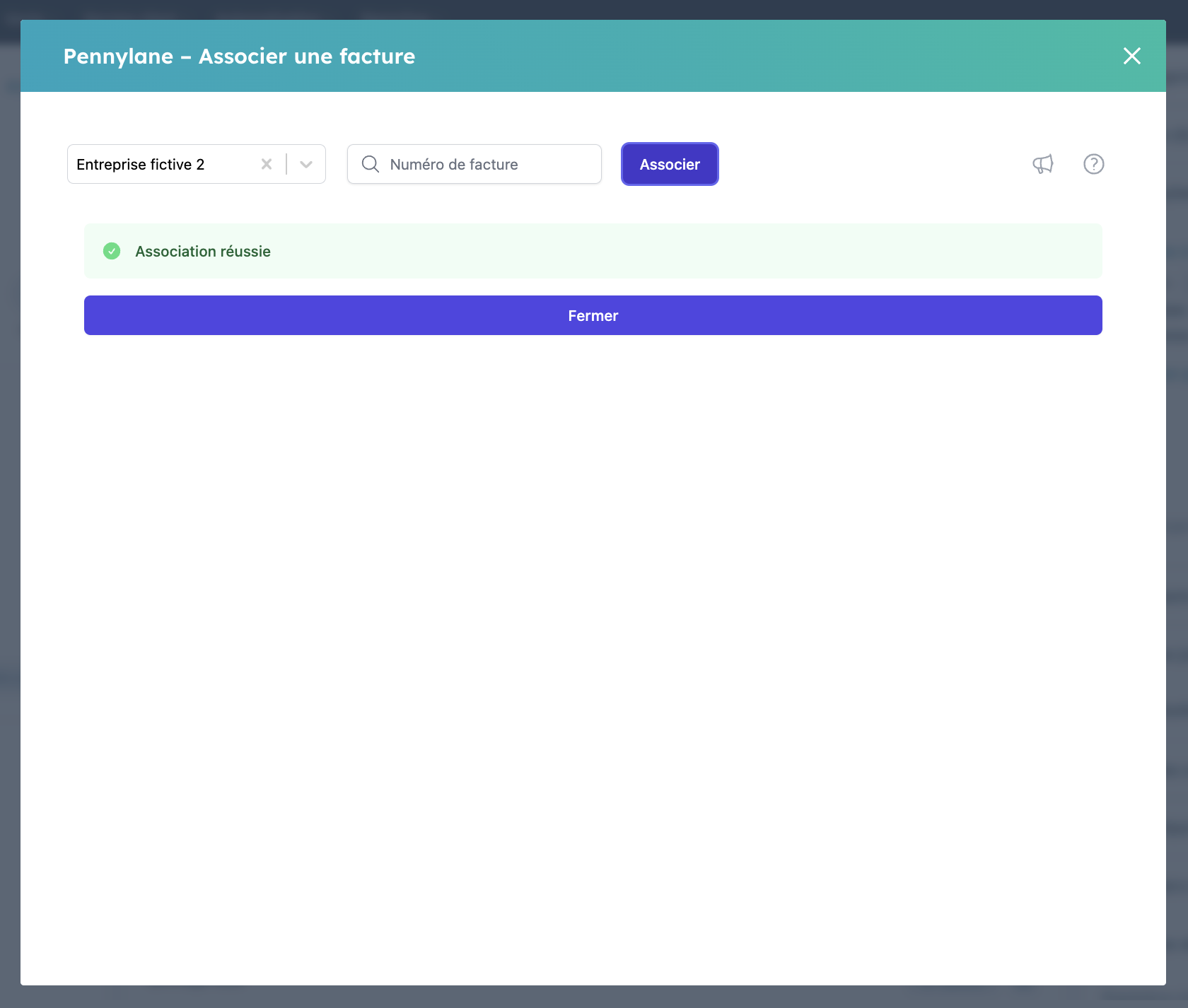Click the Fermer button
Viewport: 1188px width, 1008px height.
tap(593, 315)
